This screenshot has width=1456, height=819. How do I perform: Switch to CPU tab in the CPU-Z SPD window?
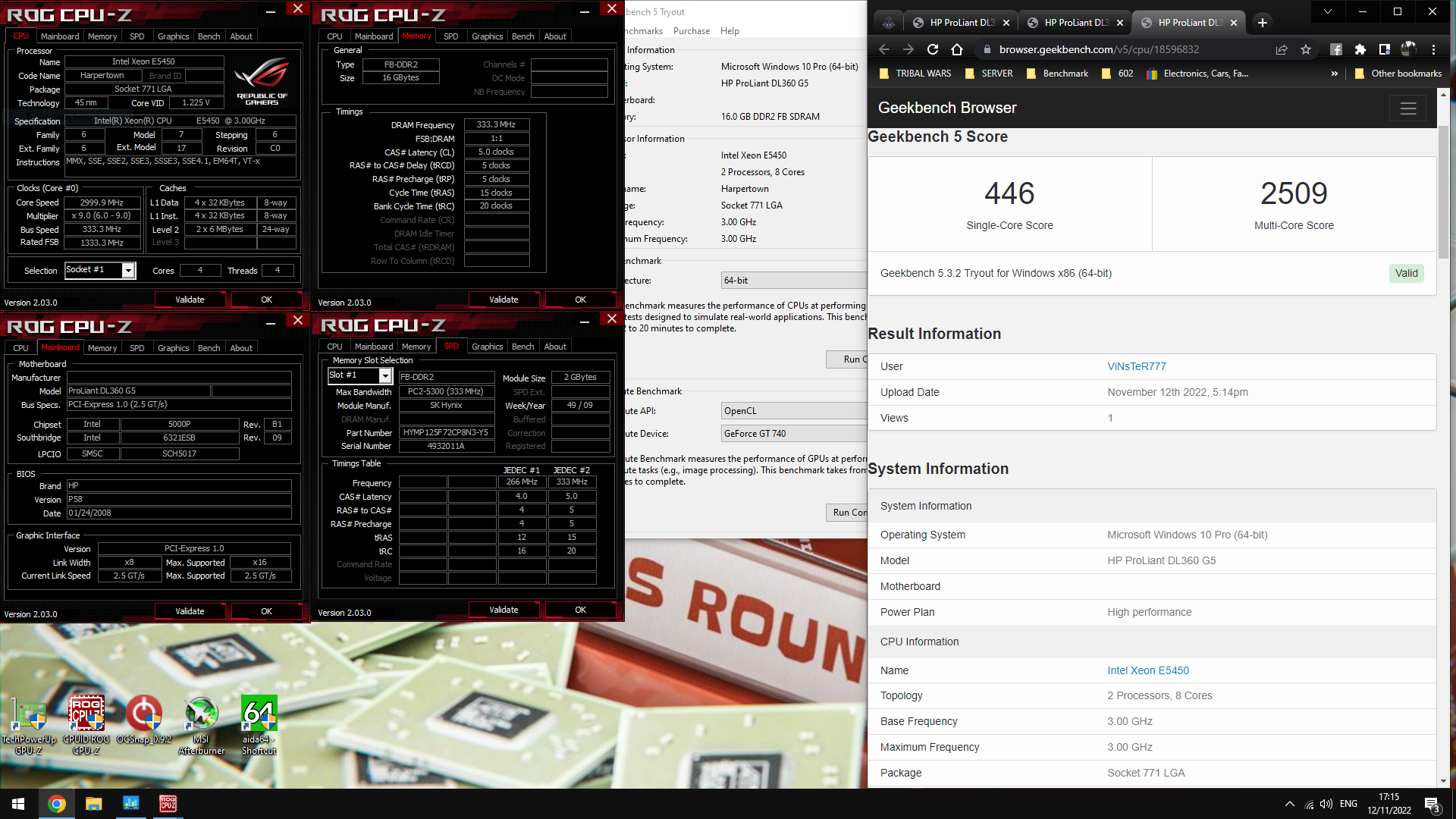coord(334,347)
